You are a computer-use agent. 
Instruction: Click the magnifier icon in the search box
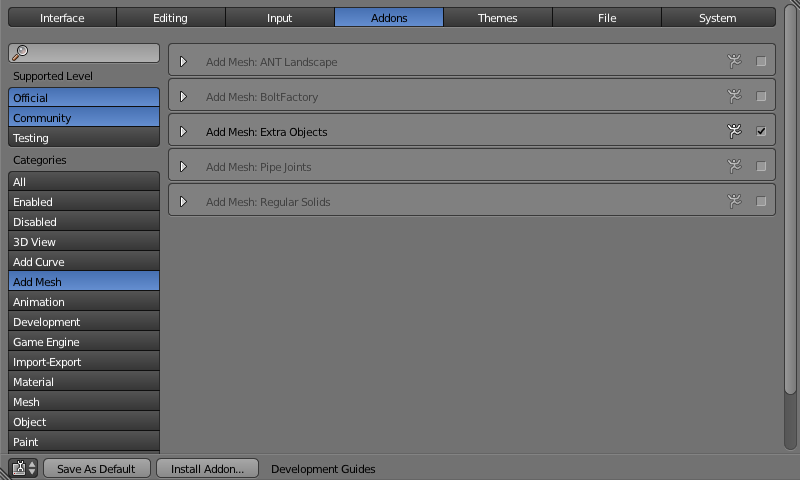click(x=21, y=53)
